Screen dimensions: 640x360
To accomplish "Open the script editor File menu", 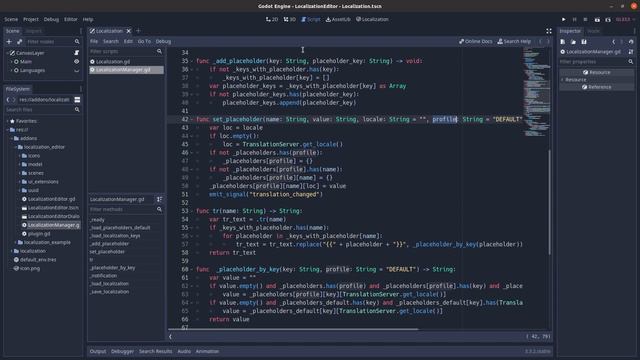I will coord(94,41).
